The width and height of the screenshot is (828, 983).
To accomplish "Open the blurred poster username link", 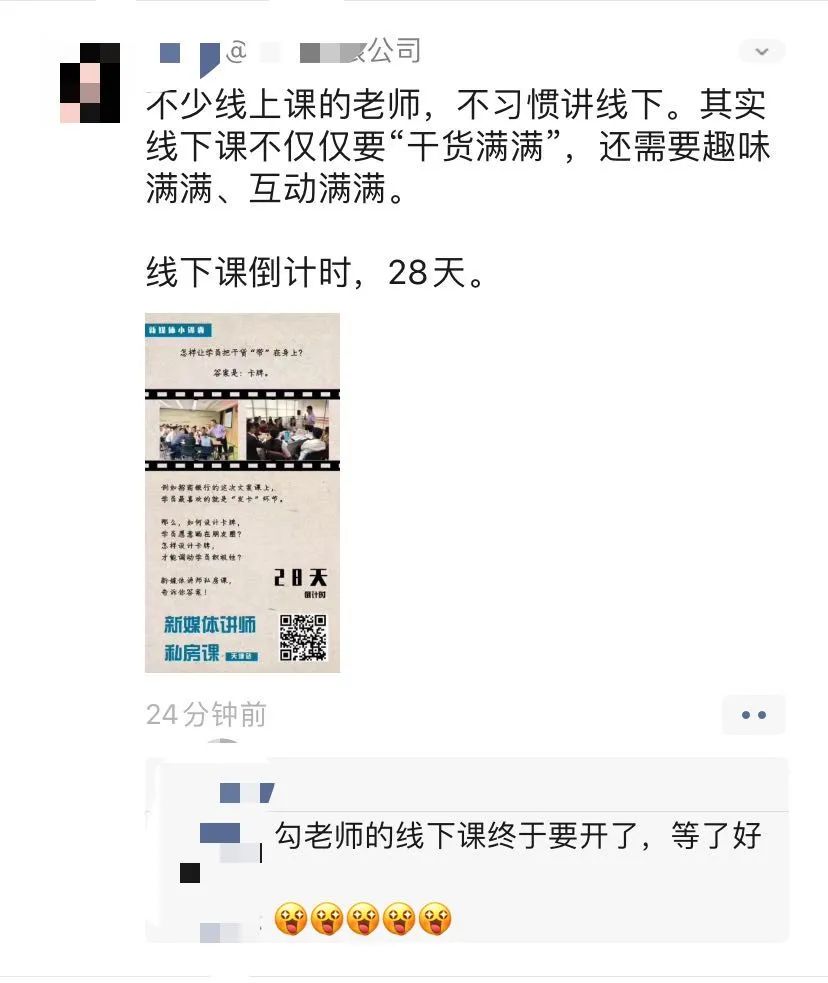I will click(190, 56).
